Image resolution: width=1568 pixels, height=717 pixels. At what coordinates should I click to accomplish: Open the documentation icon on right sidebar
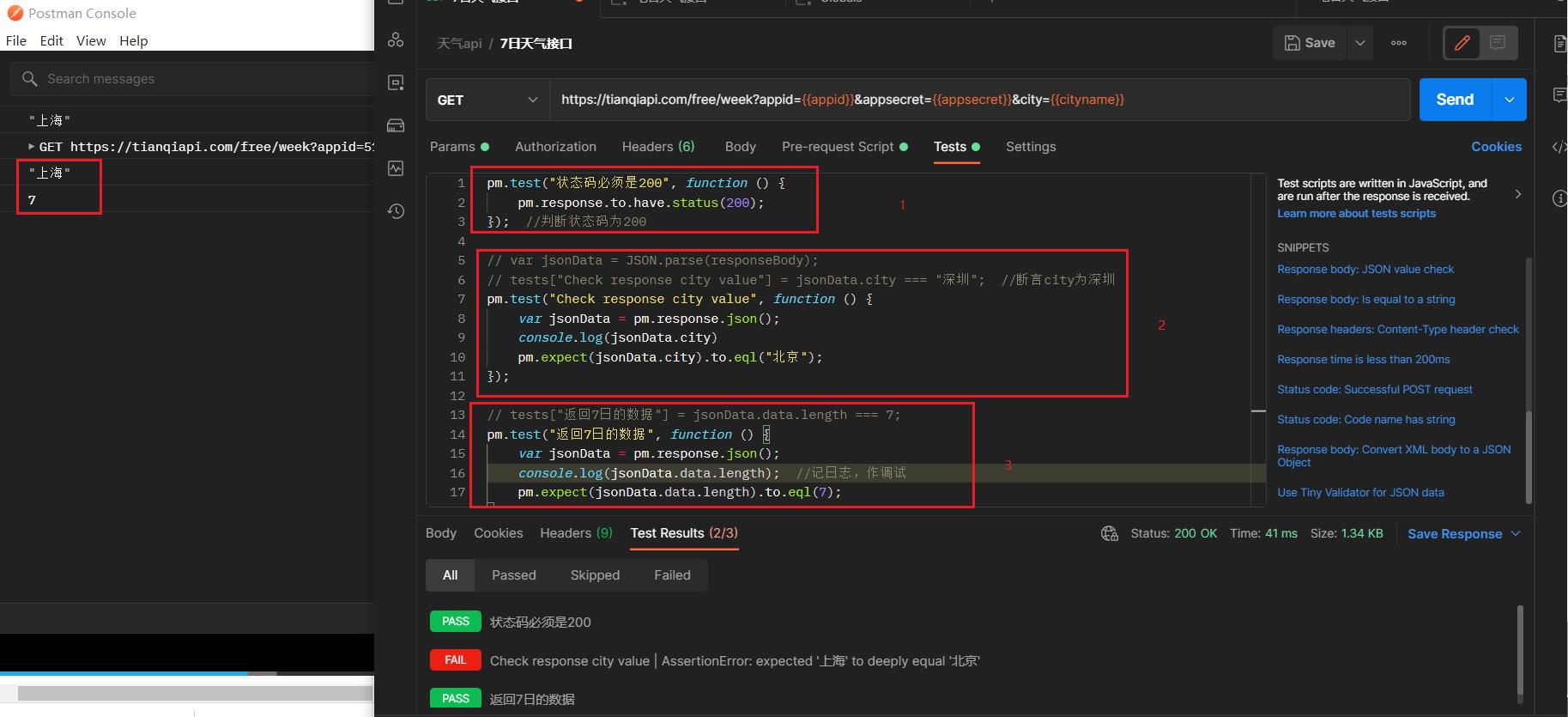(x=1559, y=44)
